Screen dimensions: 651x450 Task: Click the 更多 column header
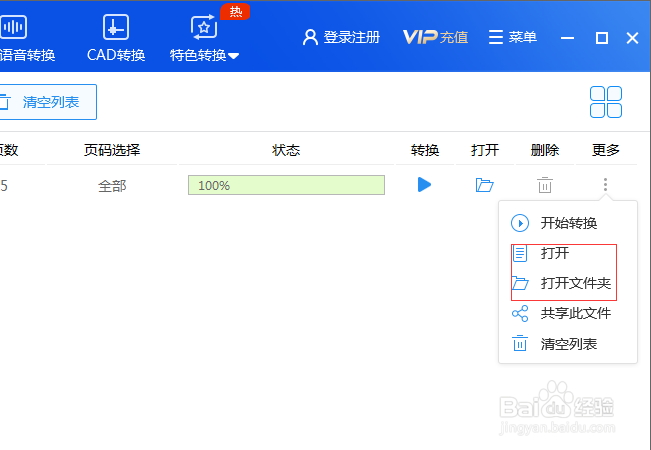606,150
